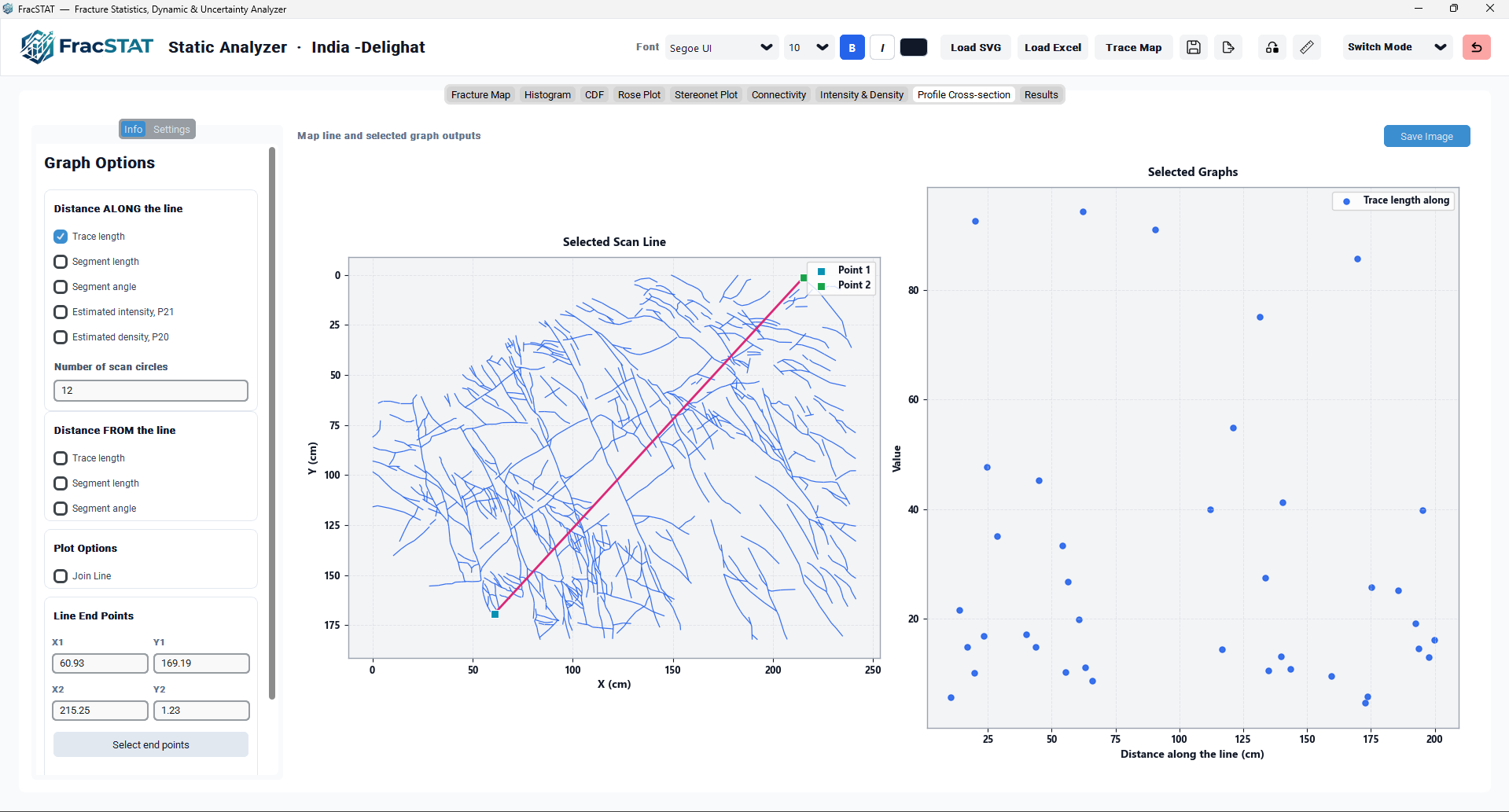1509x812 pixels.
Task: Click the export file icon
Action: [x=1227, y=47]
